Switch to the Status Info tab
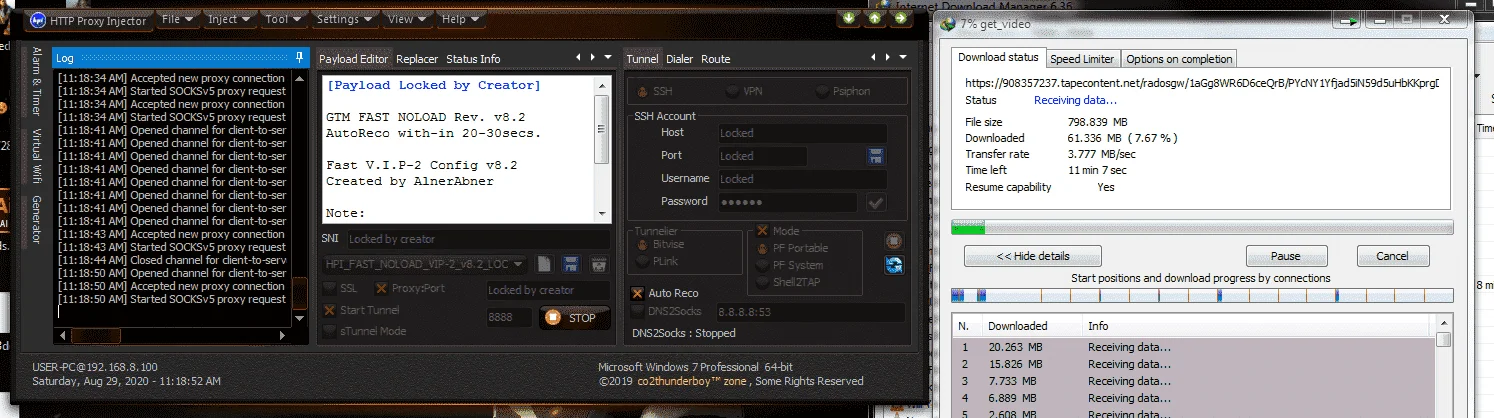This screenshot has height=418, width=1494. 473,59
